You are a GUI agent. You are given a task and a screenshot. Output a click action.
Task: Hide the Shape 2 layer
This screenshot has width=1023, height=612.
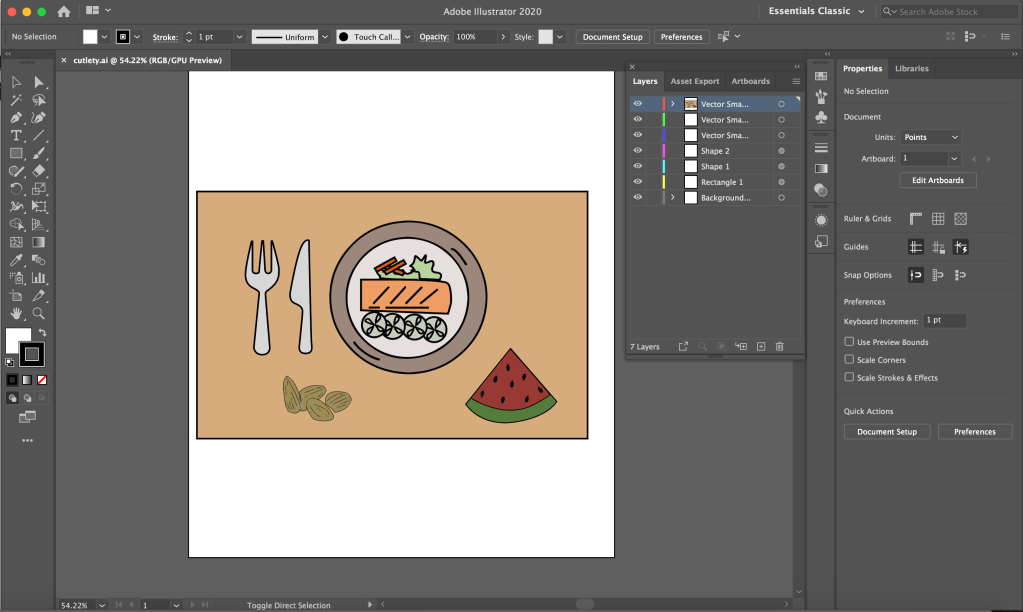click(x=637, y=151)
